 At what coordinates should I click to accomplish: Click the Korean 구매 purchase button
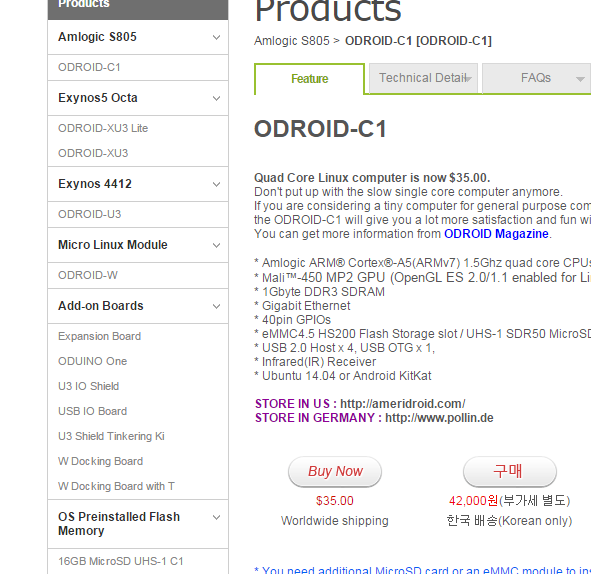[510, 471]
